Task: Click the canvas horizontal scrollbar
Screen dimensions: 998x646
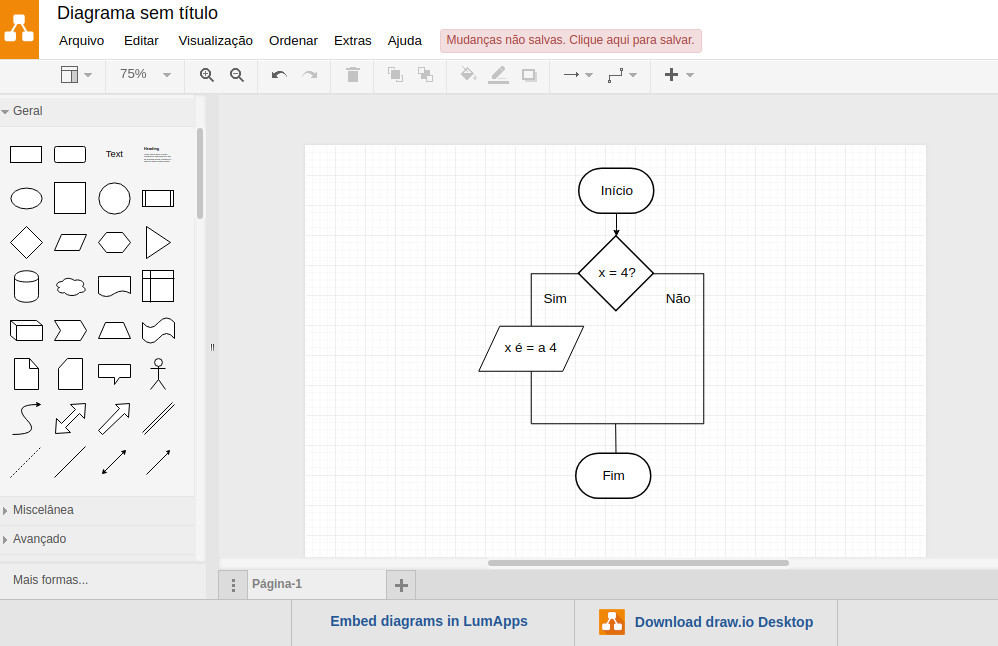Action: pyautogui.click(x=638, y=563)
